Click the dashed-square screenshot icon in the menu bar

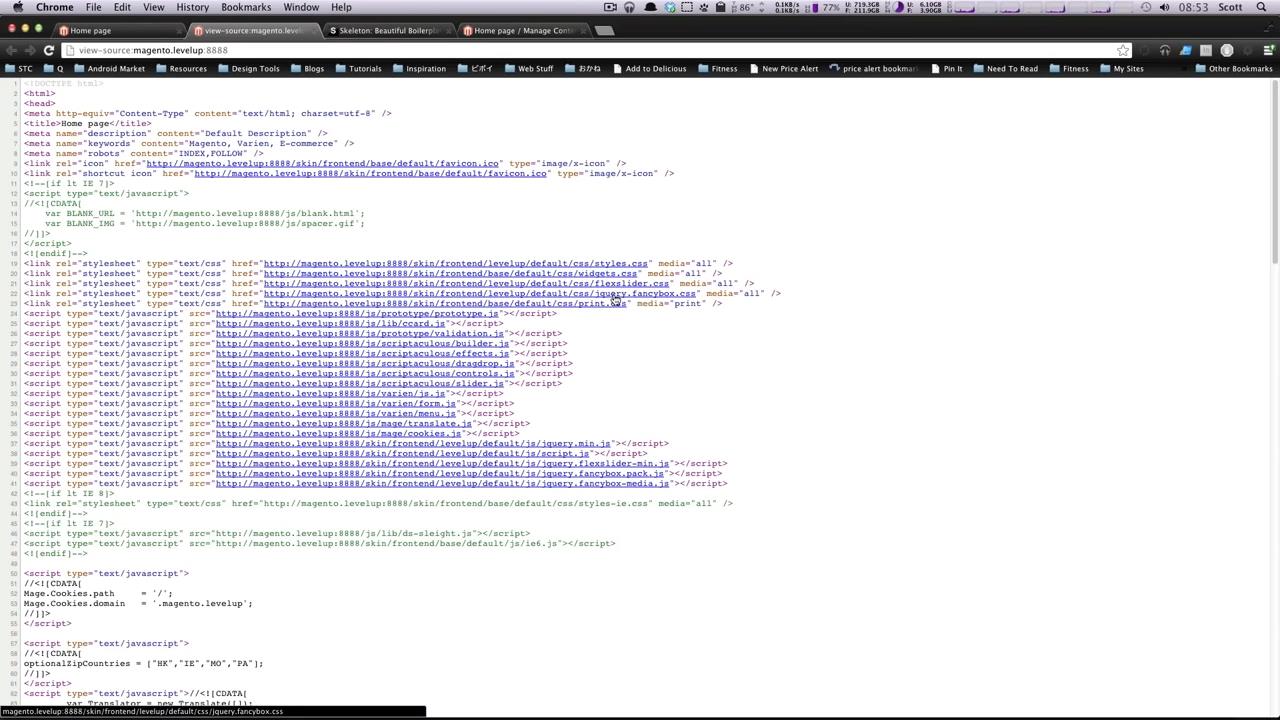click(686, 7)
